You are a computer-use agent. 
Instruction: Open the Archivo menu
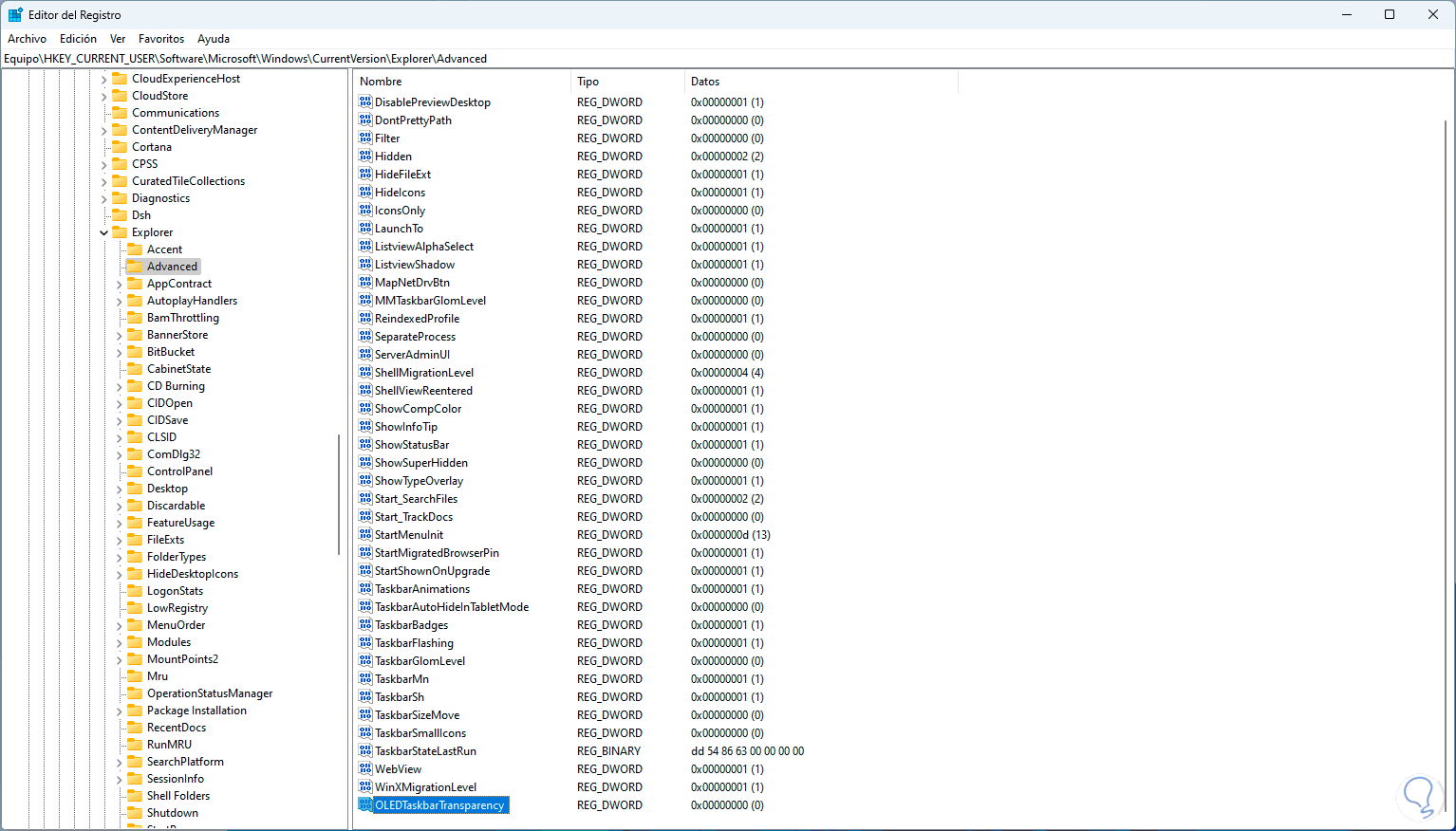[27, 39]
